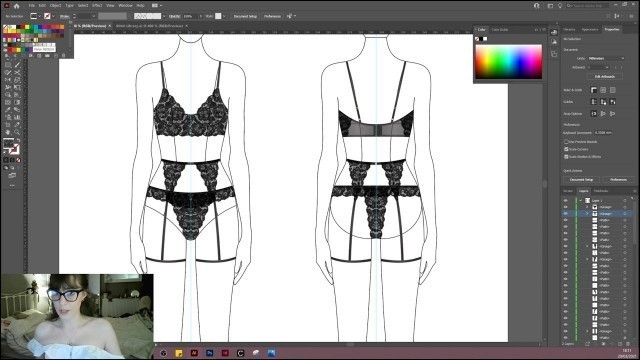Screen dimensions: 640x360
Task: Click black swatch in Color panel
Action: point(481,39)
